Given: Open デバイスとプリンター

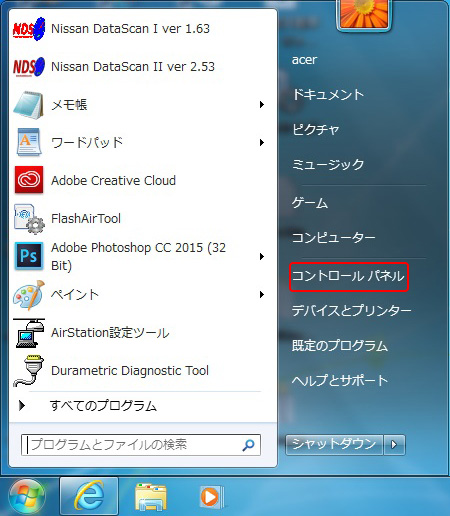Looking at the screenshot, I should coord(352,311).
